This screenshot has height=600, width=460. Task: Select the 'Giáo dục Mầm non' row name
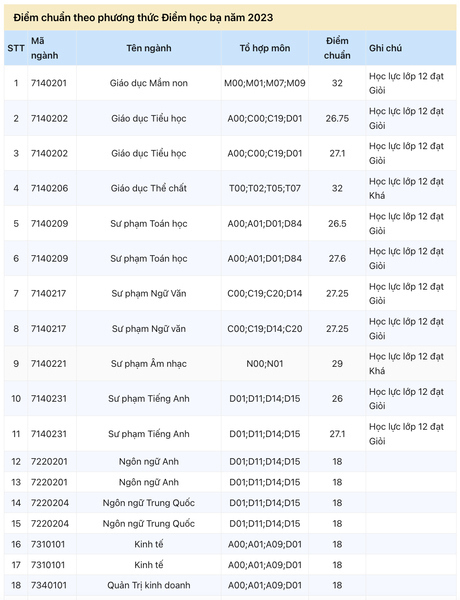point(149,83)
